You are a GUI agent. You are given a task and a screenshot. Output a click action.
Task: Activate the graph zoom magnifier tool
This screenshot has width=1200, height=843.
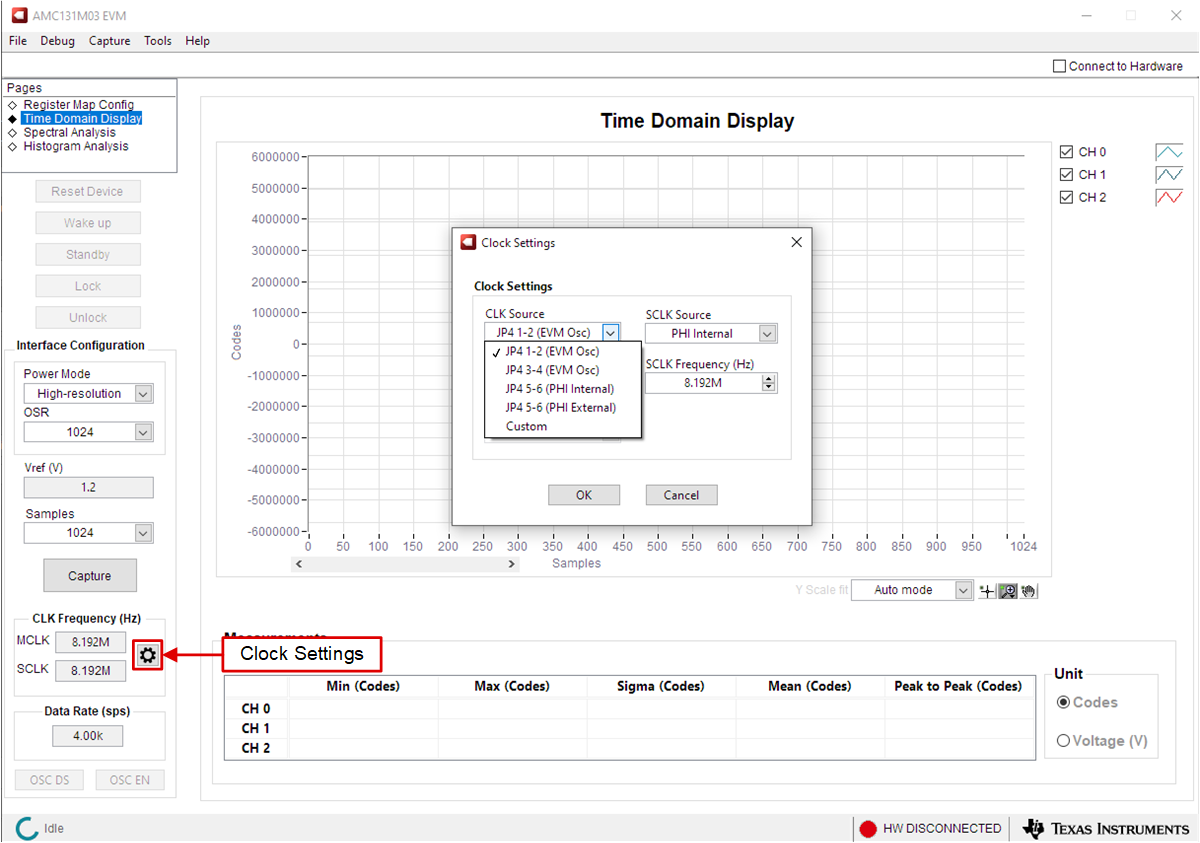1008,591
